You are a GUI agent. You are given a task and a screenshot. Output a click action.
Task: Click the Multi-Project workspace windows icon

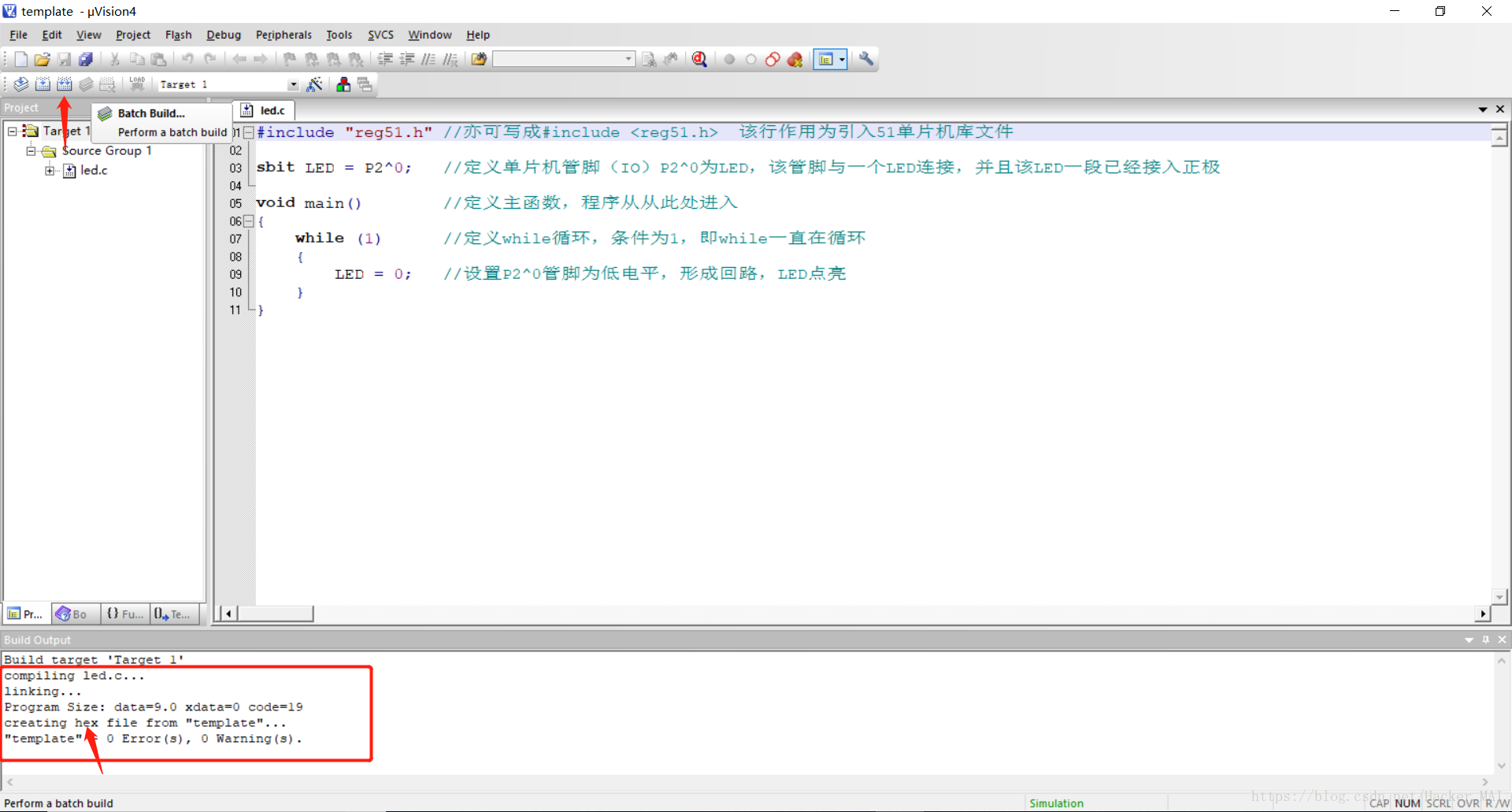click(x=365, y=84)
